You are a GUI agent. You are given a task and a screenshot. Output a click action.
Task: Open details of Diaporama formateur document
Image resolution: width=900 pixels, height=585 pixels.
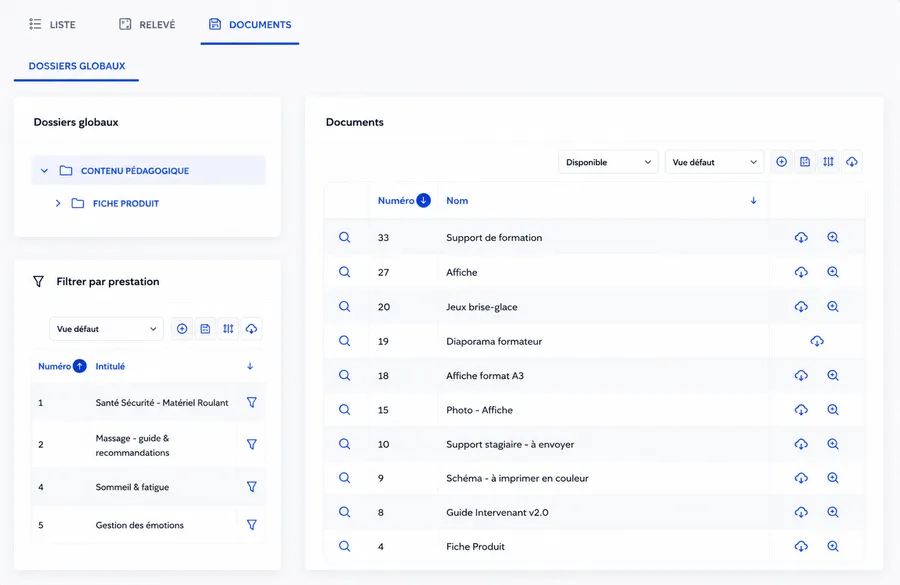[344, 340]
